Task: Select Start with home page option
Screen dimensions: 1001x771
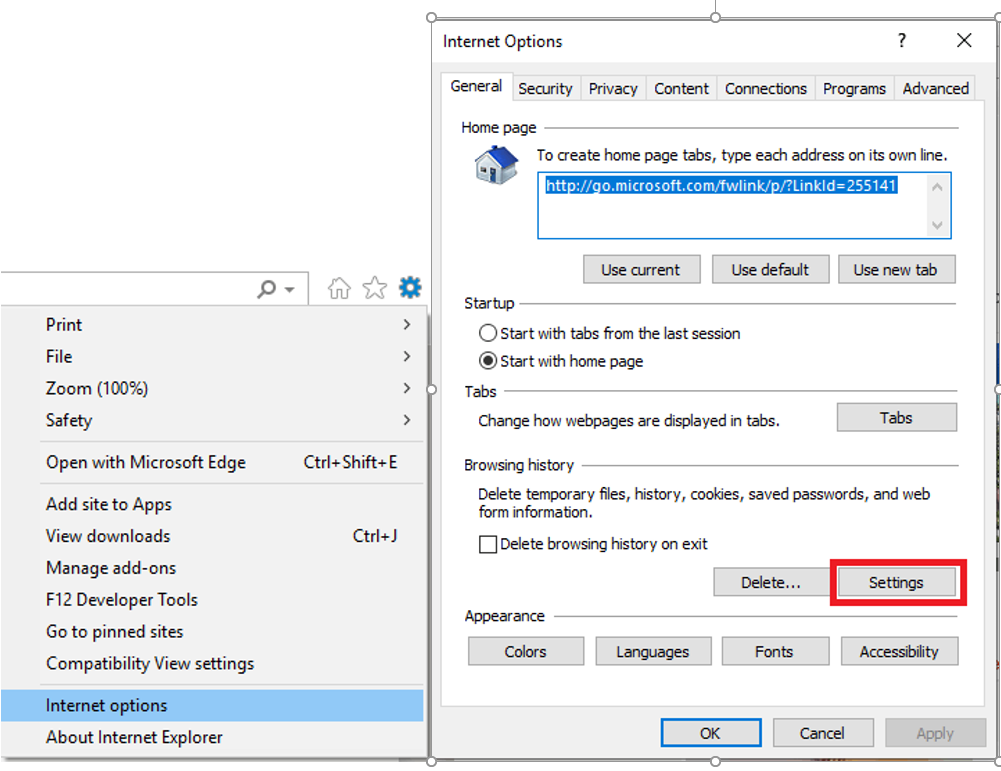Action: pyautogui.click(x=488, y=361)
